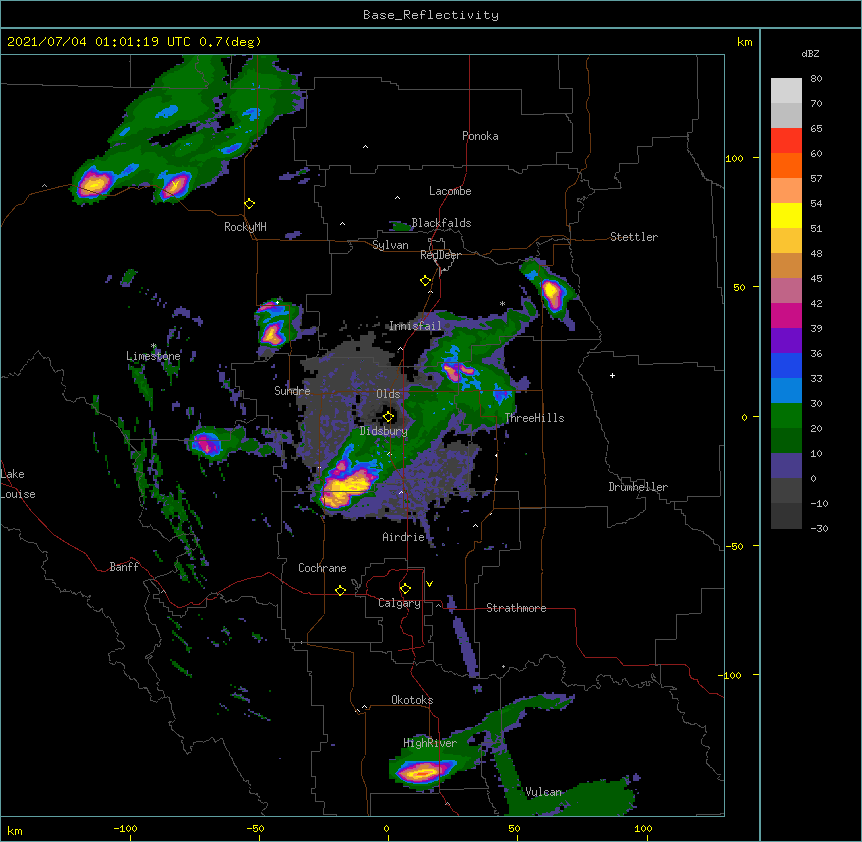Click the storm cell below HighRiver label
This screenshot has height=842, width=862.
(424, 772)
